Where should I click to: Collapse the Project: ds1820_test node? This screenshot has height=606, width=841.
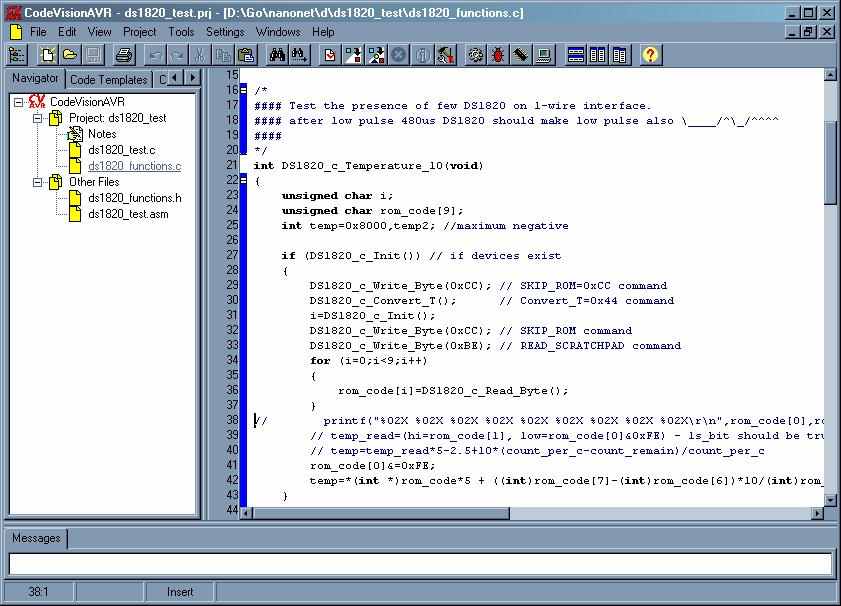[x=38, y=118]
